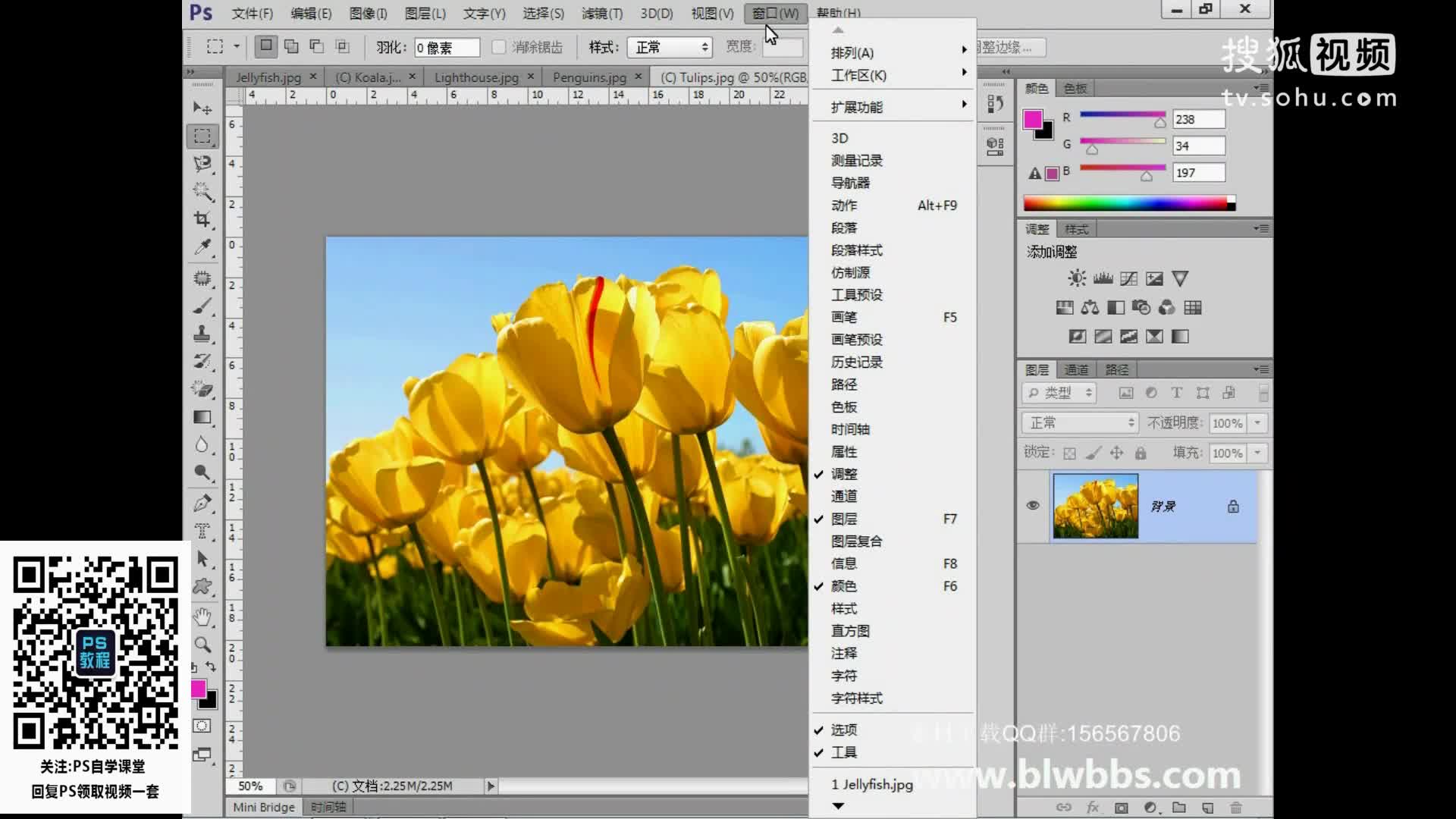Viewport: 1456px width, 819px height.
Task: Hide the Background layer with eye icon
Action: coord(1032,506)
